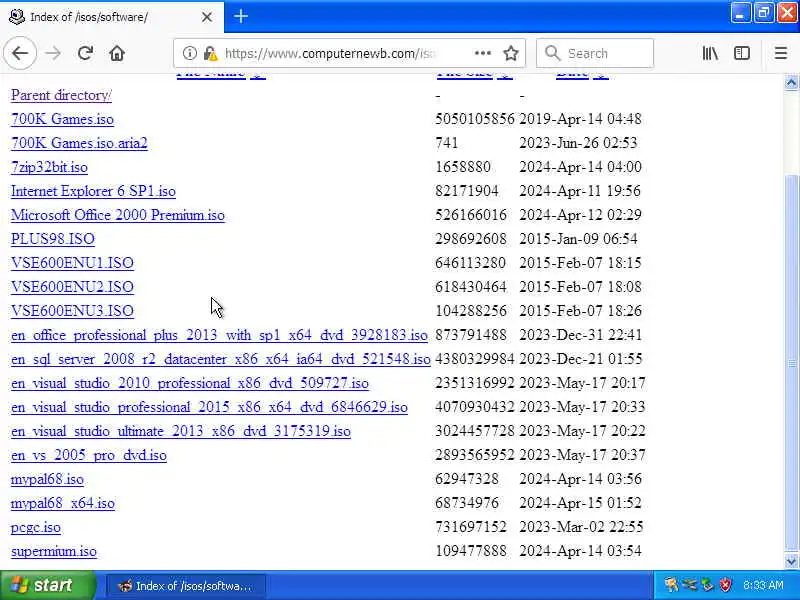The height and width of the screenshot is (600, 800).
Task: Reload the current page
Action: [85, 53]
